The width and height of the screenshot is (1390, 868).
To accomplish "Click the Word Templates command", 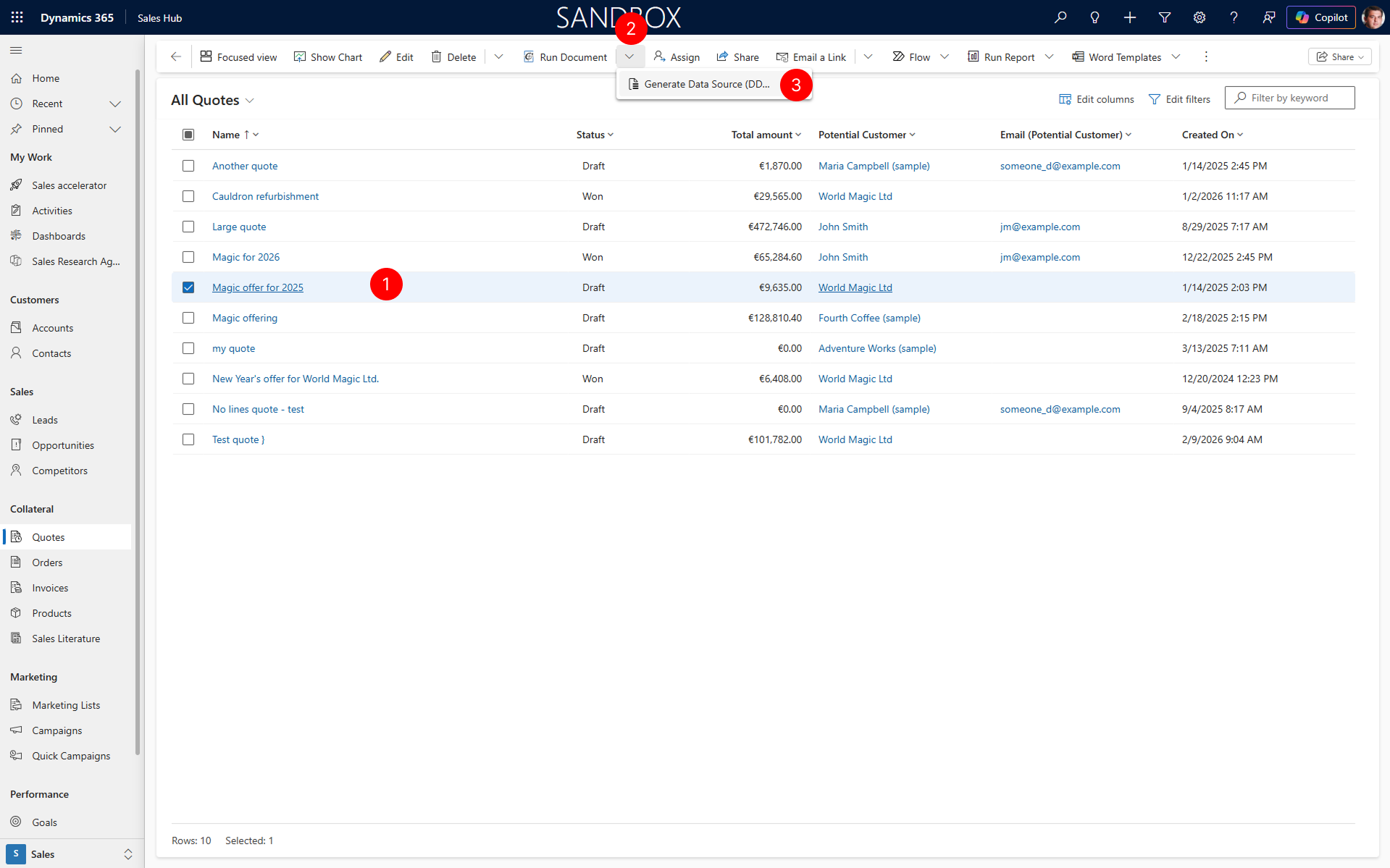I will (x=1117, y=56).
